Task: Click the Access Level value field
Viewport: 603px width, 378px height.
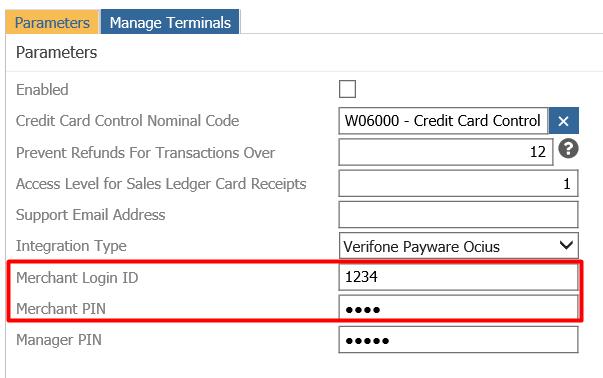Action: pyautogui.click(x=458, y=183)
